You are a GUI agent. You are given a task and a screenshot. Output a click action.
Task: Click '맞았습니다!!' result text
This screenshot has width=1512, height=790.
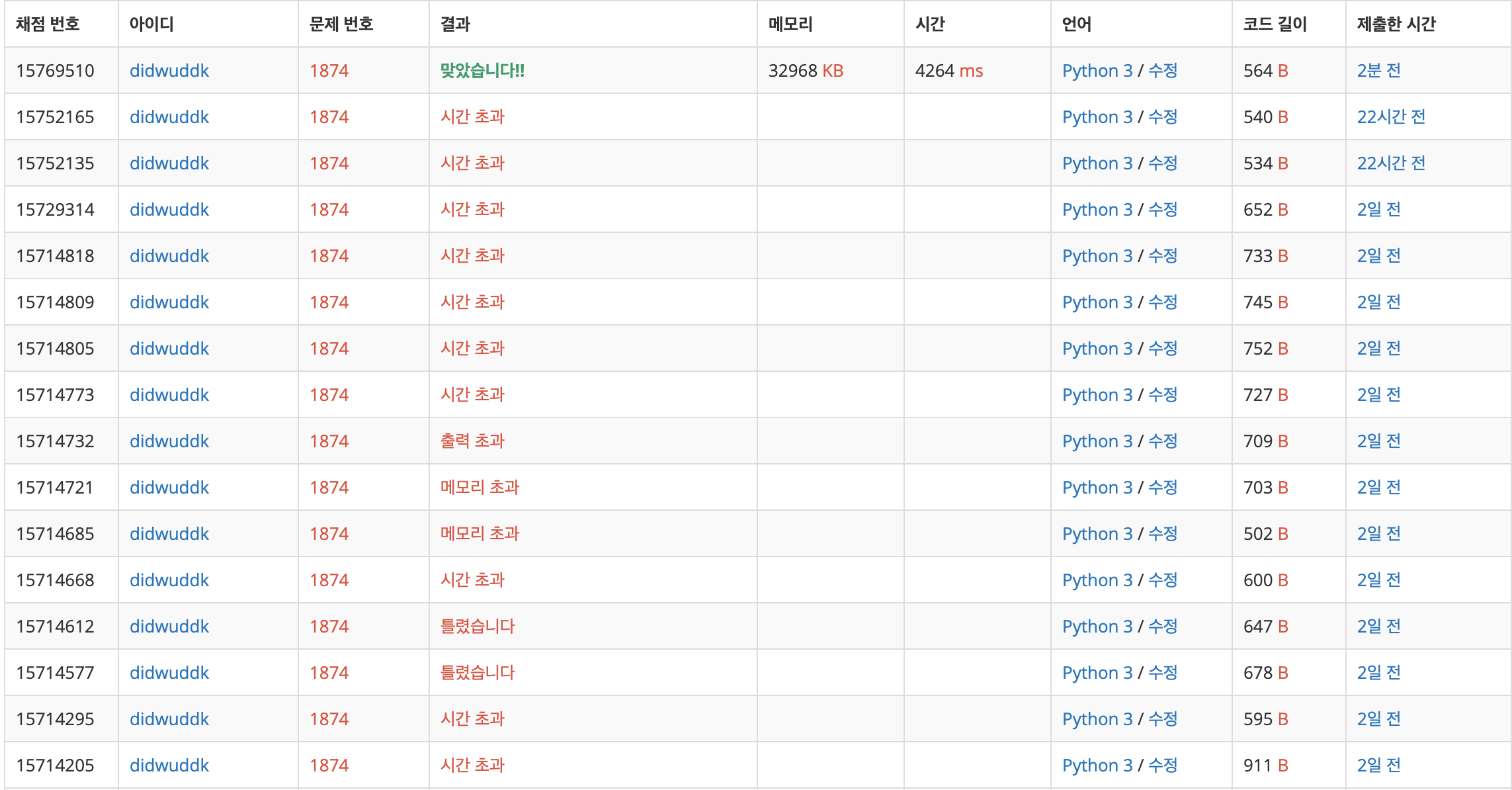click(482, 71)
